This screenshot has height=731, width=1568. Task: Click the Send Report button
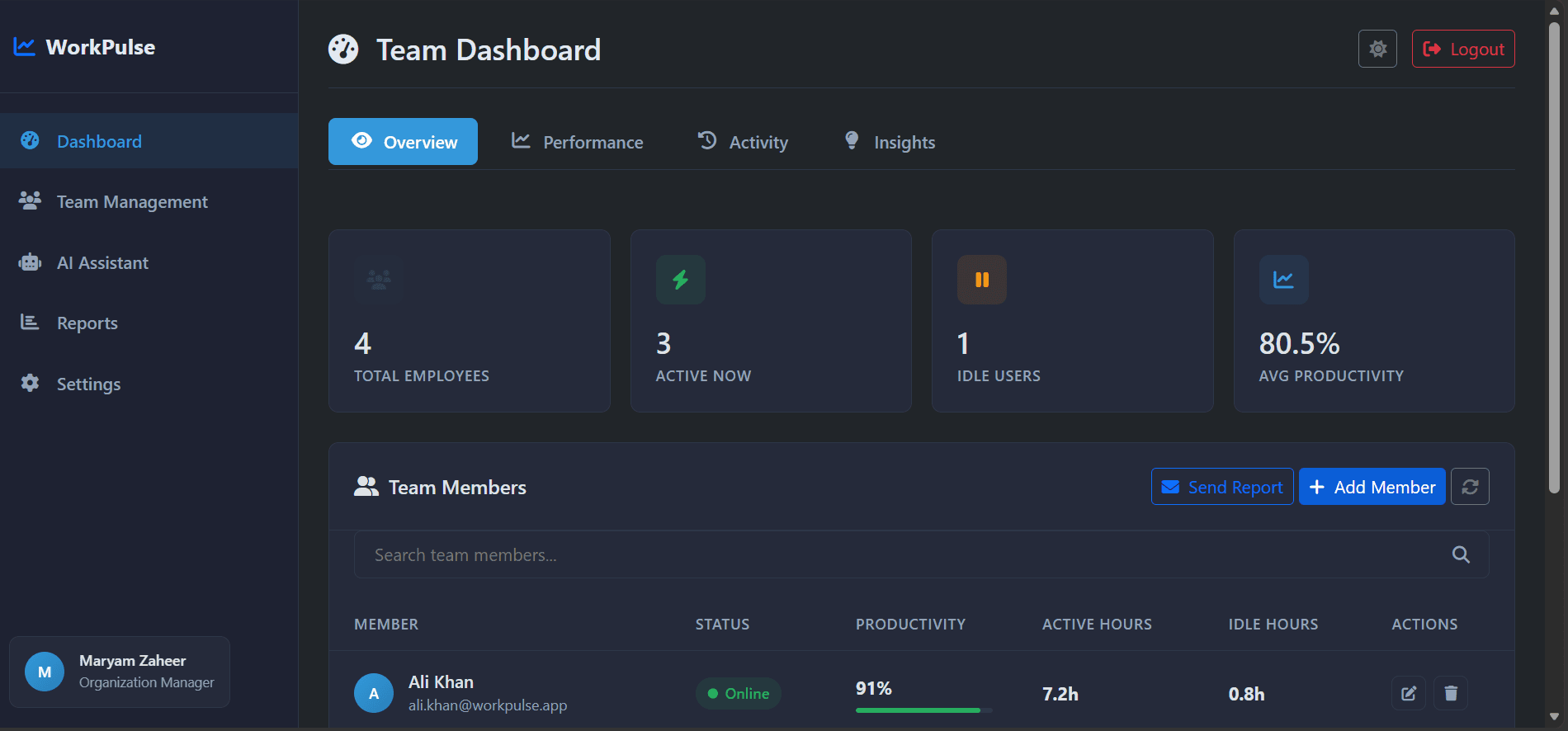tap(1222, 487)
